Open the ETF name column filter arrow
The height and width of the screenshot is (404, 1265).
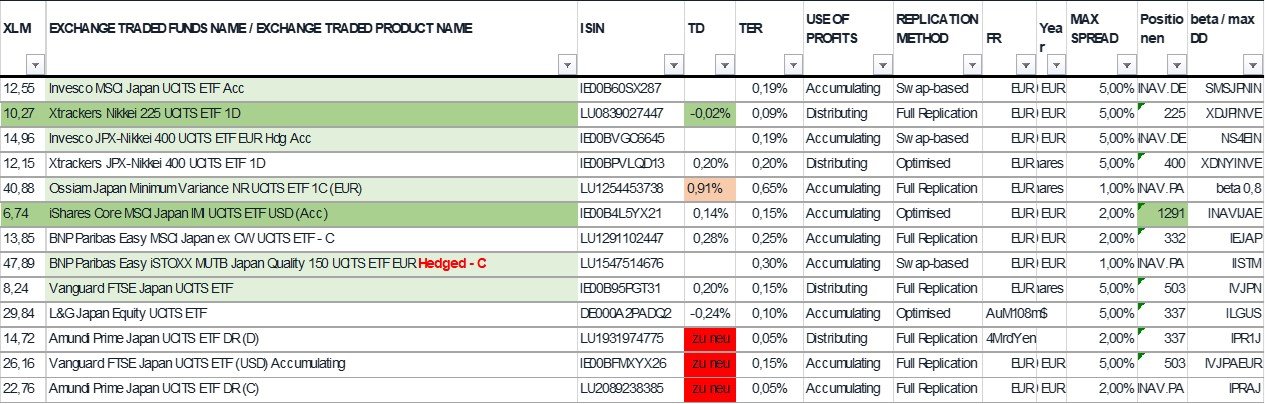[x=567, y=65]
